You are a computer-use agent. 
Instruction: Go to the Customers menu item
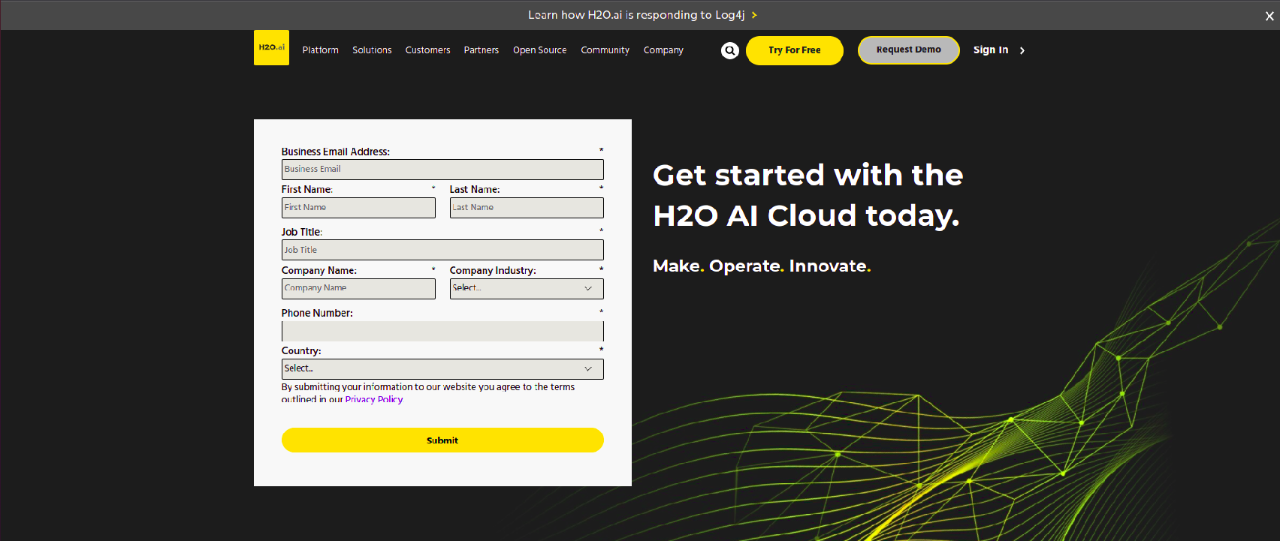pos(427,50)
